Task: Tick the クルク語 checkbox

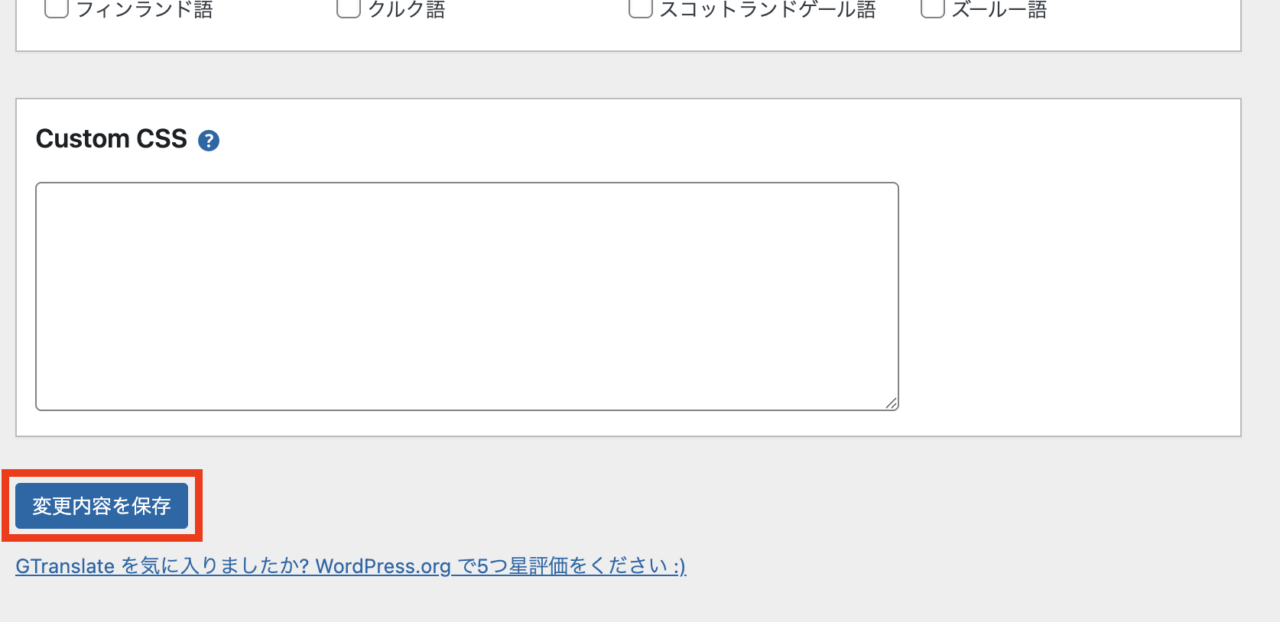Action: tap(348, 10)
